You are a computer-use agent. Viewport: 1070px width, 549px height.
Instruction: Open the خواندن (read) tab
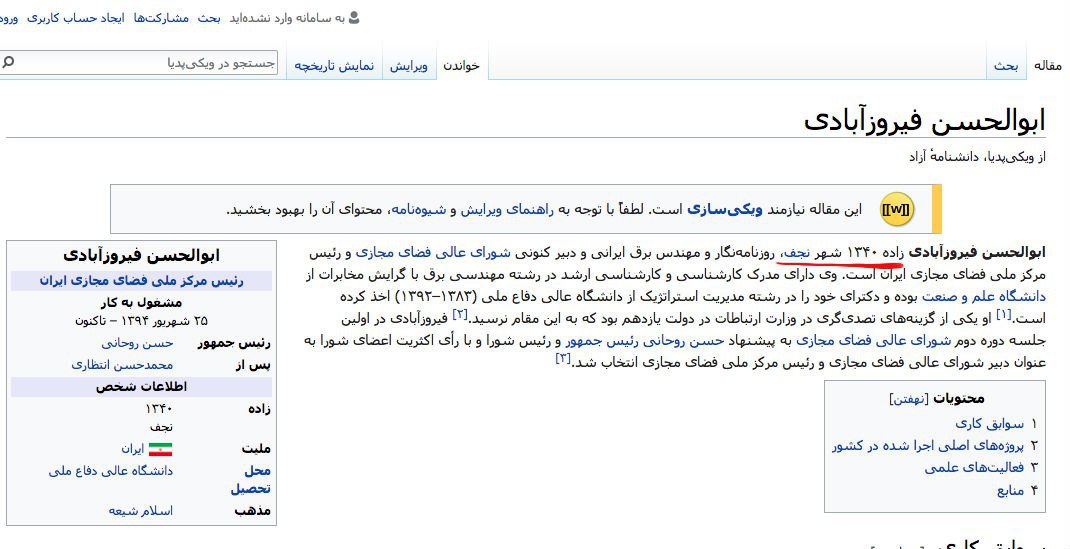click(461, 66)
